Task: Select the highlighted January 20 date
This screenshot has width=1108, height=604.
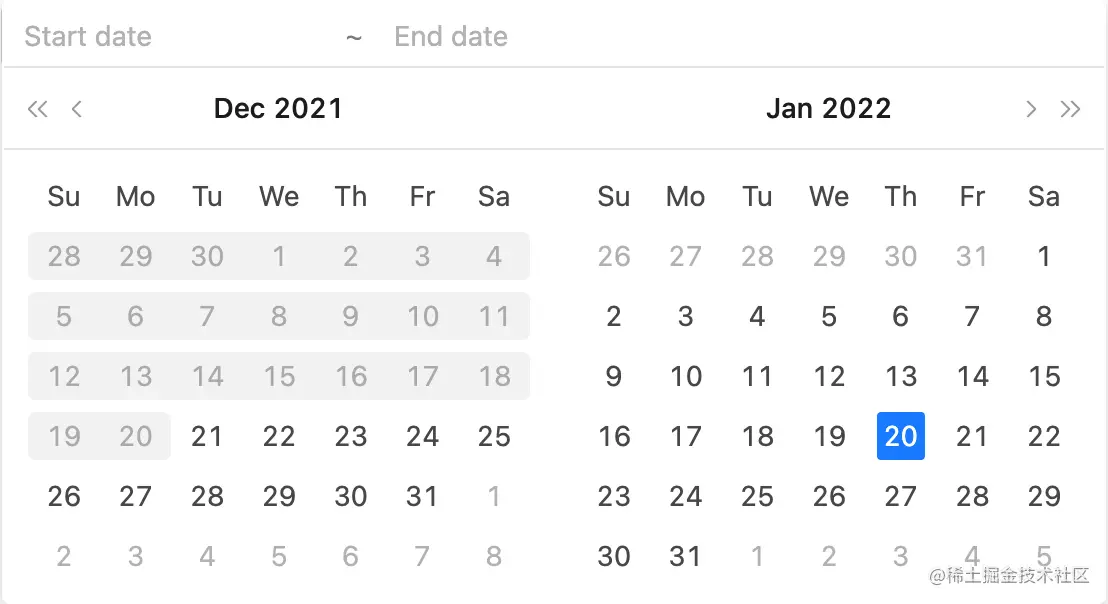Action: (x=900, y=437)
